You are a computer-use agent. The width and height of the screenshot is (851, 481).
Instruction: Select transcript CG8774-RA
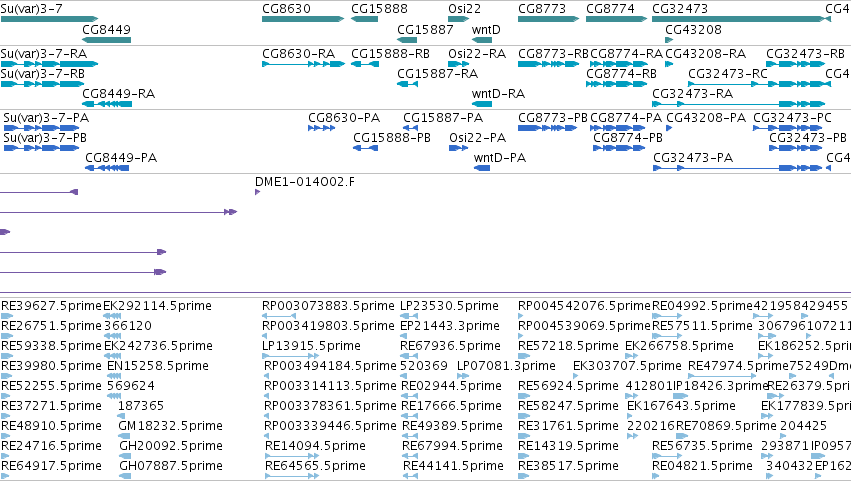point(627,54)
